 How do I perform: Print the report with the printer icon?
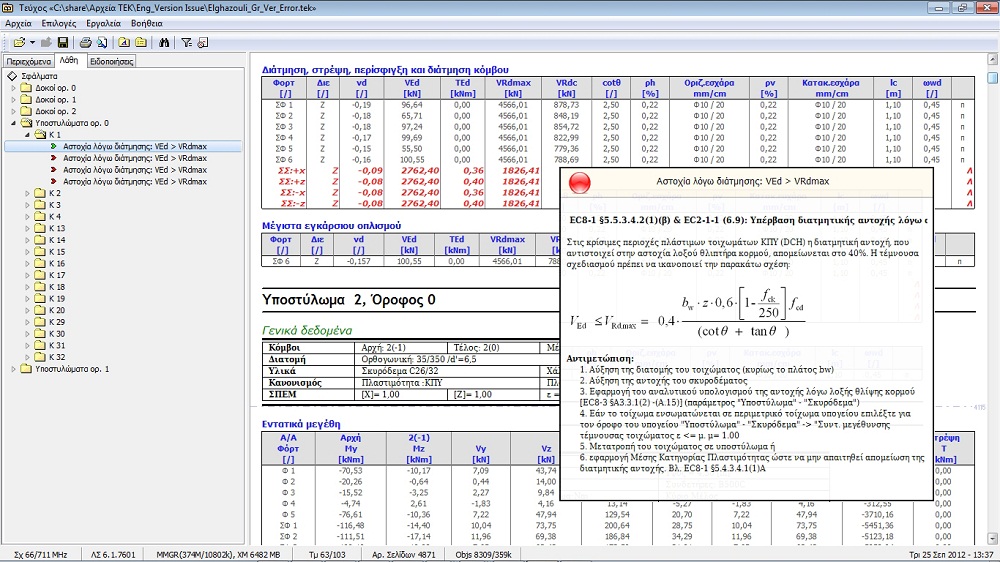(85, 43)
